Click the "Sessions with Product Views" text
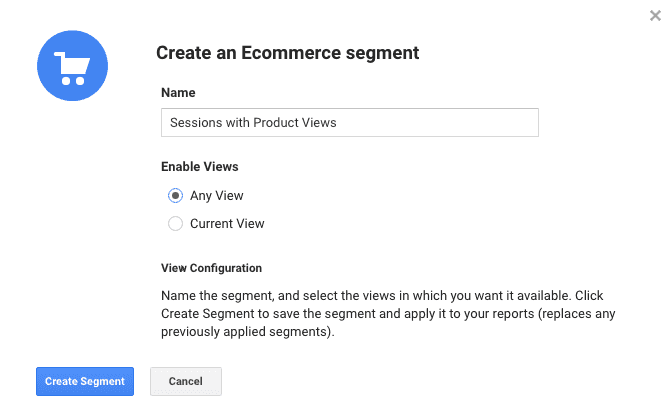 pyautogui.click(x=252, y=123)
